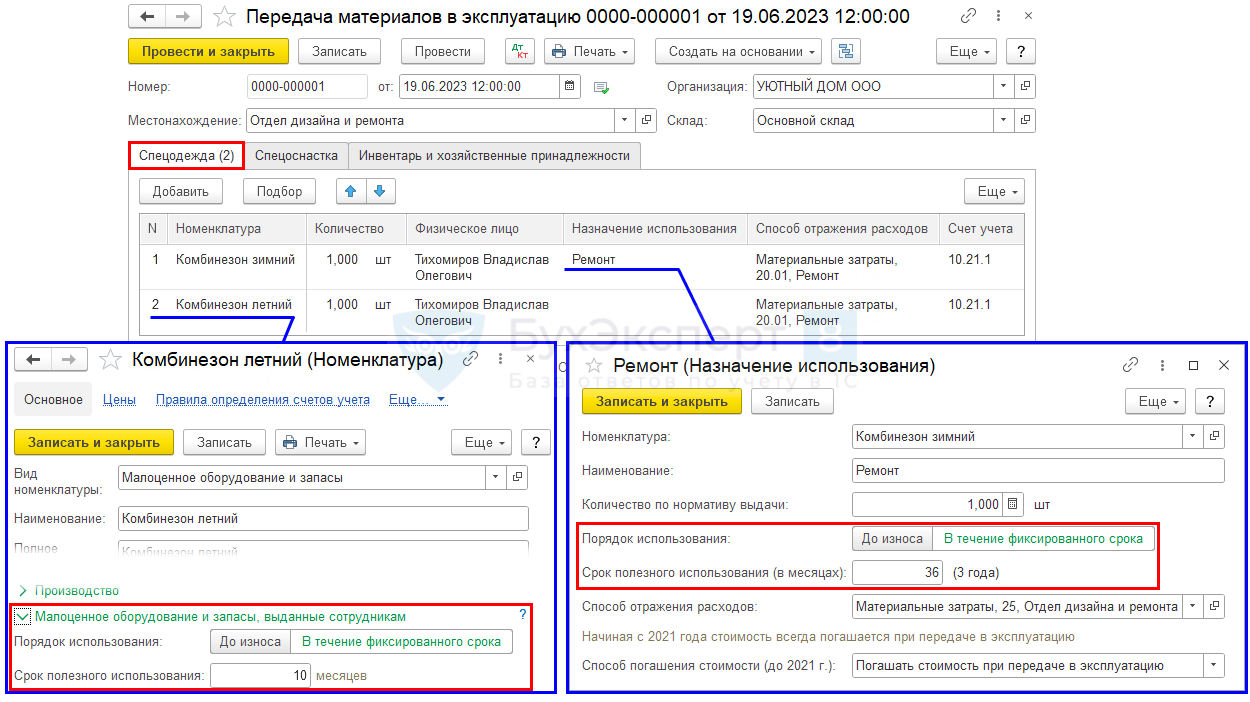
Task: Open the Цены link in nomenclature window
Action: (119, 399)
